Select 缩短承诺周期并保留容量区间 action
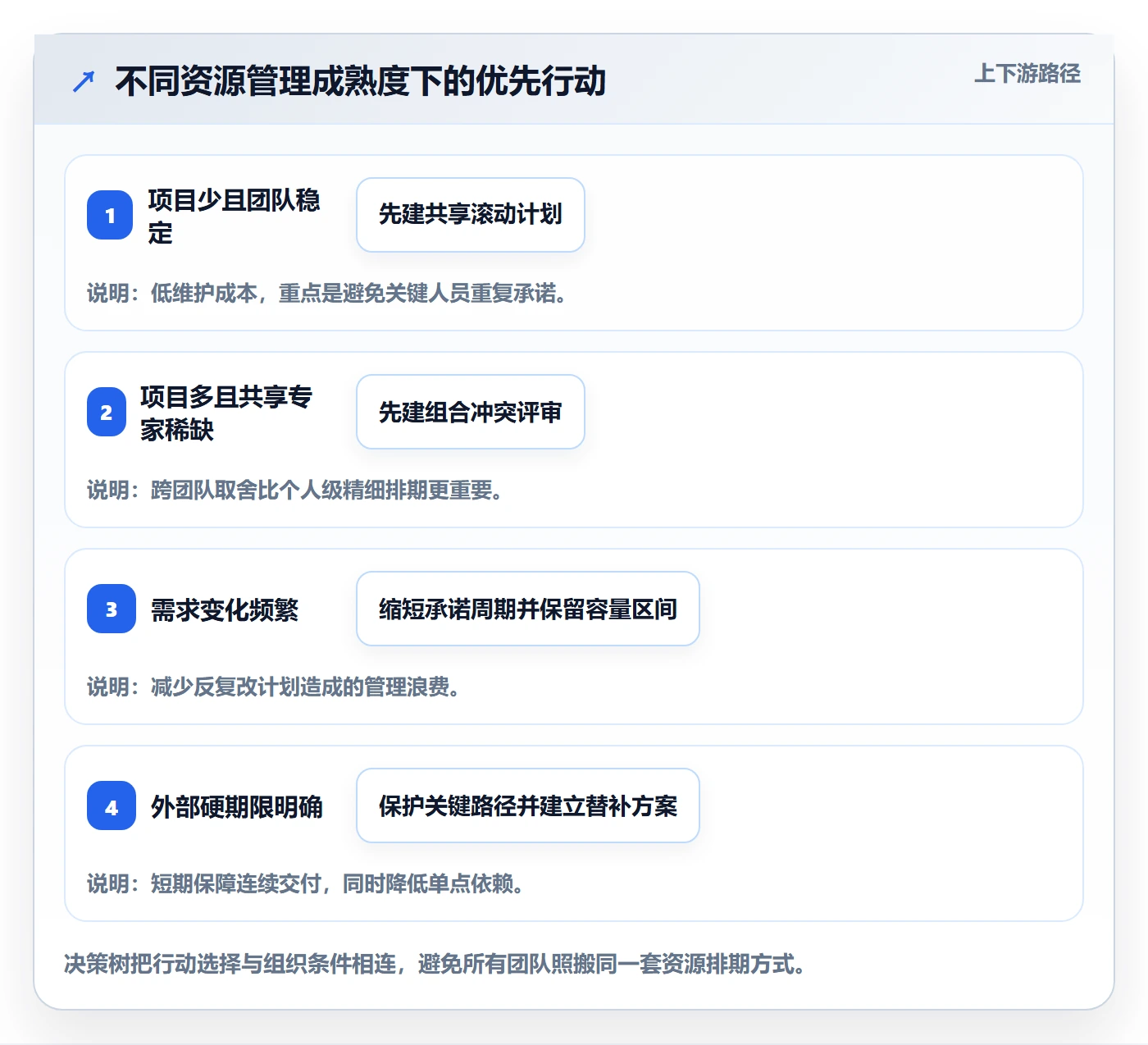This screenshot has width=1148, height=1045. coord(528,609)
